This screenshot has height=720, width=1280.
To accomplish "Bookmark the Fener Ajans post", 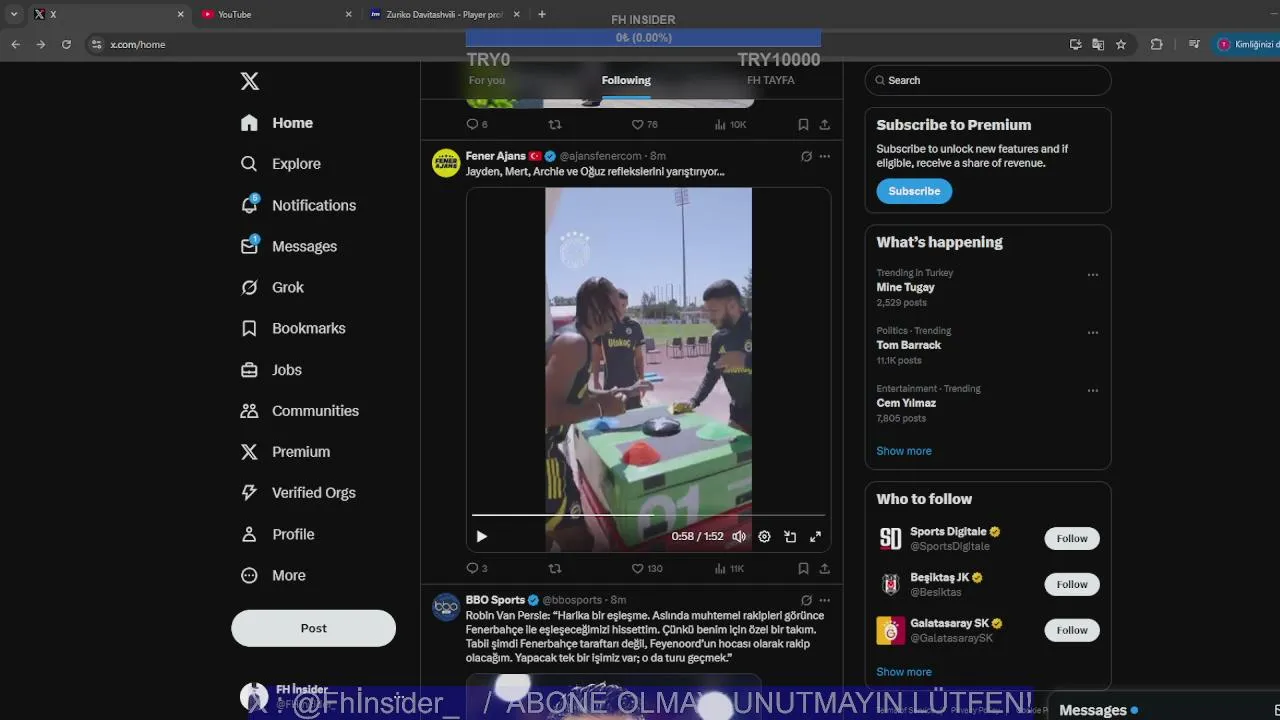I will pos(803,568).
